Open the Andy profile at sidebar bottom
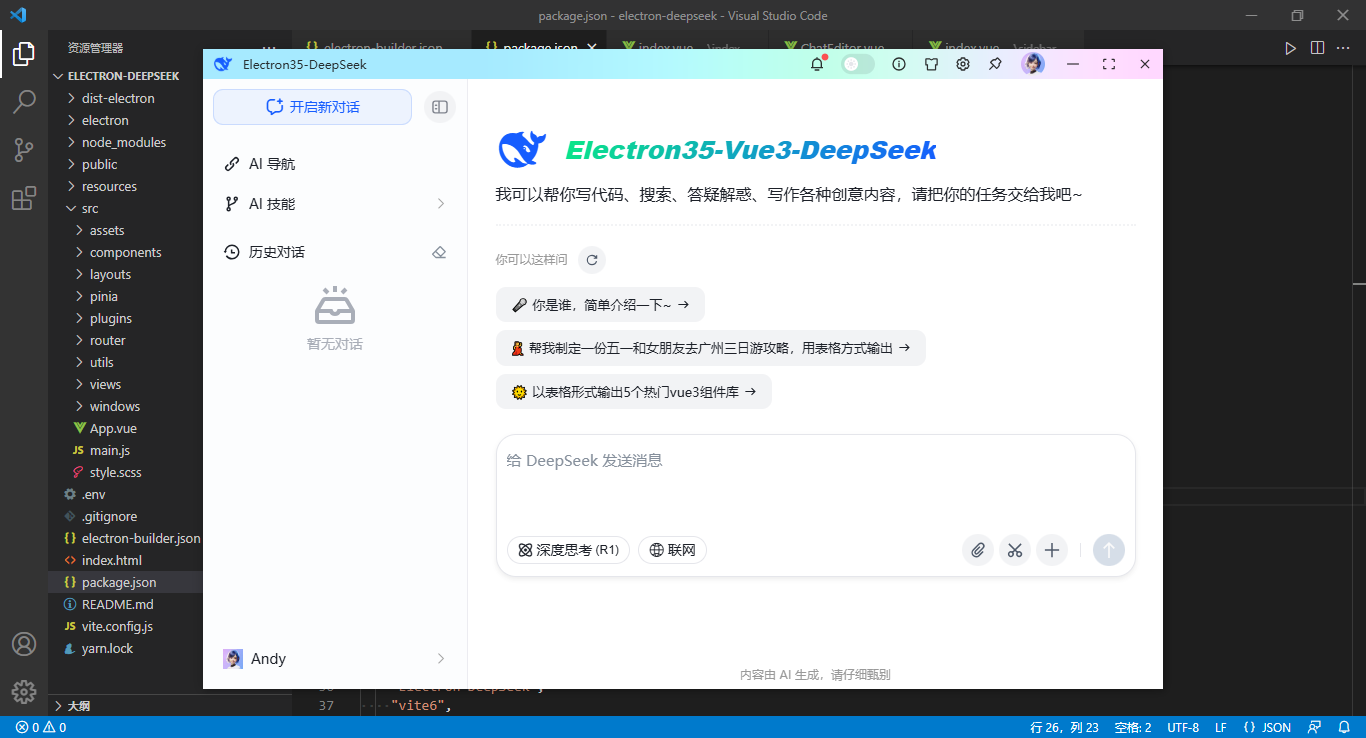Screen dimensions: 1366x738 [x=335, y=658]
